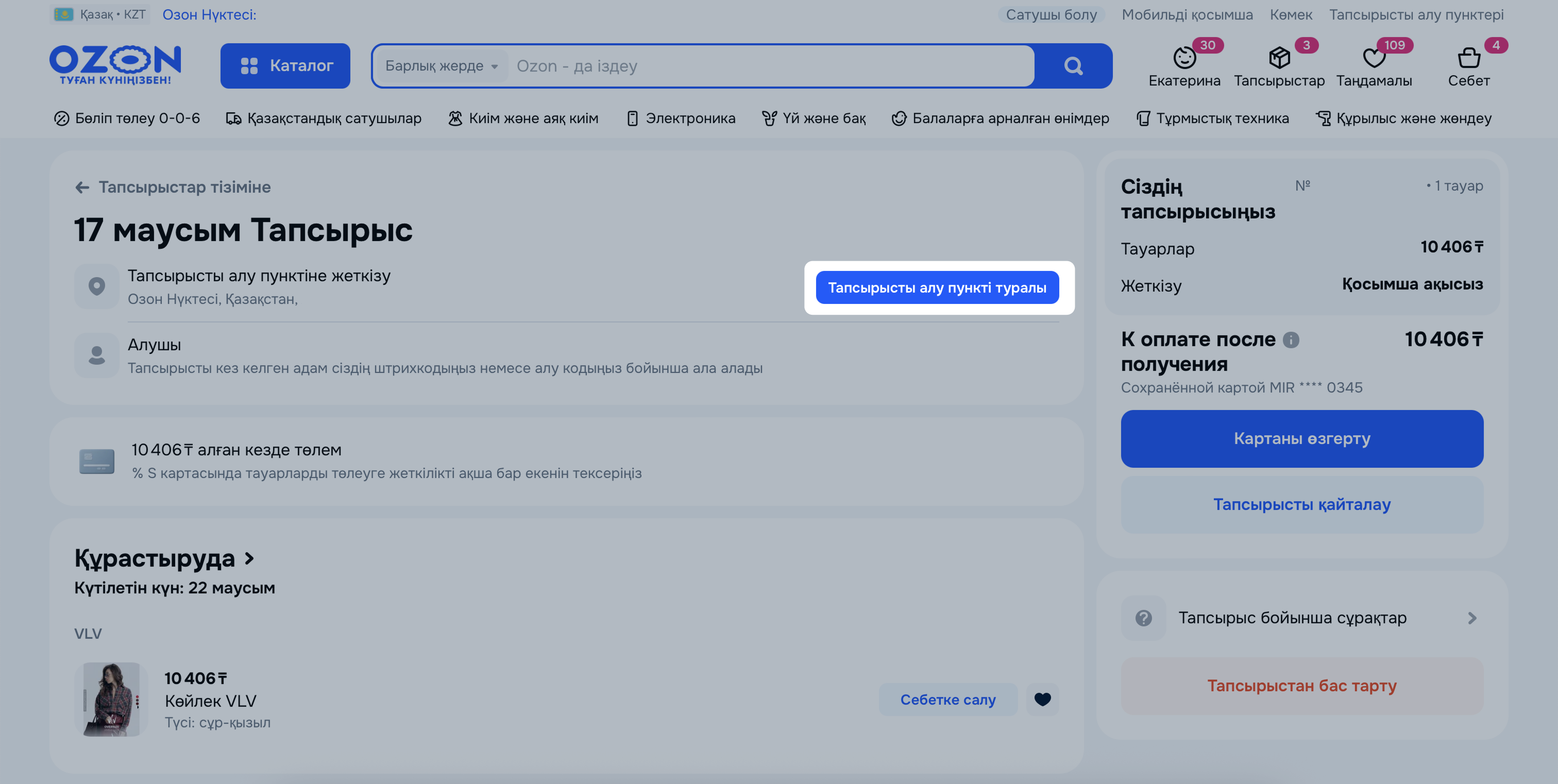The image size is (1558, 784).
Task: Open Тапсырысты алу пунктері link
Action: (x=1416, y=14)
